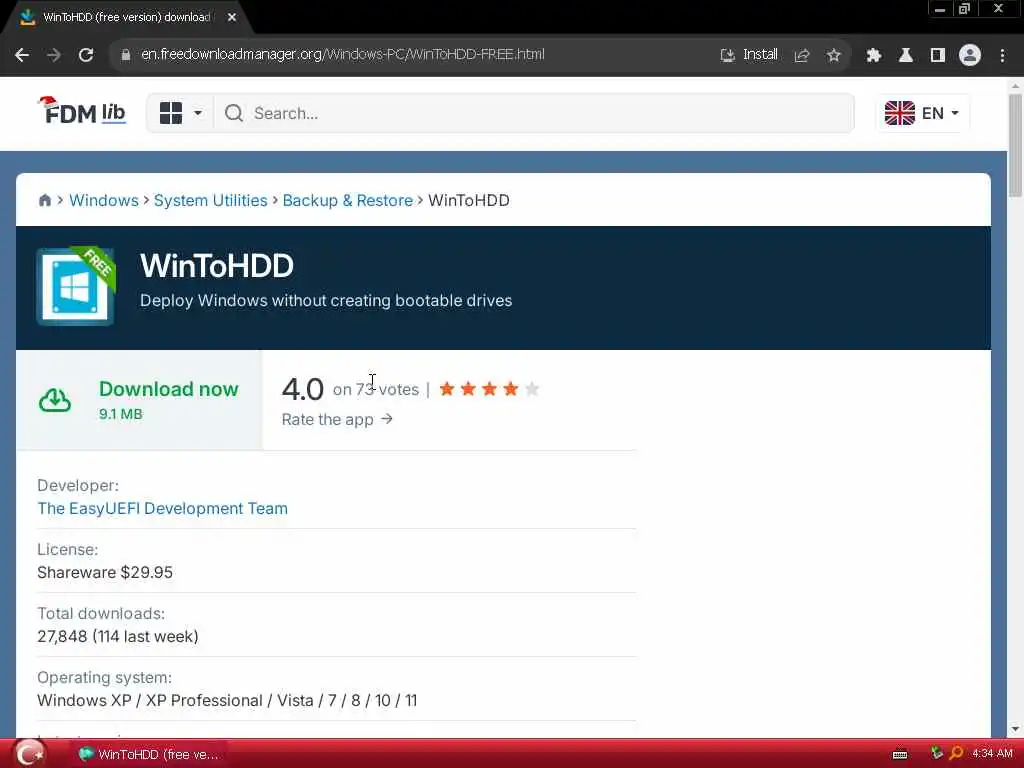Open the categories grid dropdown

click(x=180, y=113)
